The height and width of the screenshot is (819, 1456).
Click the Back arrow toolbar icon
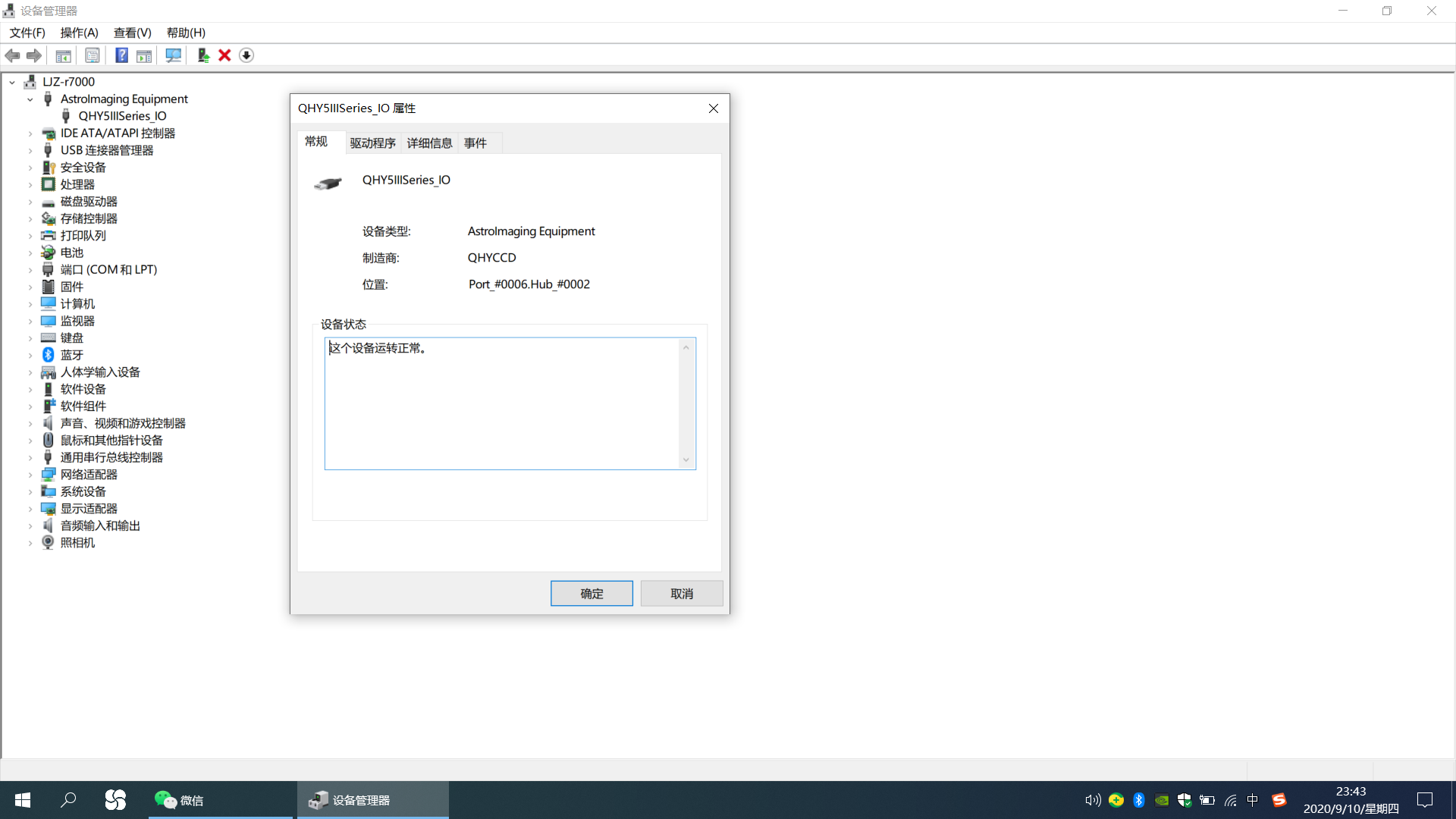pyautogui.click(x=12, y=55)
